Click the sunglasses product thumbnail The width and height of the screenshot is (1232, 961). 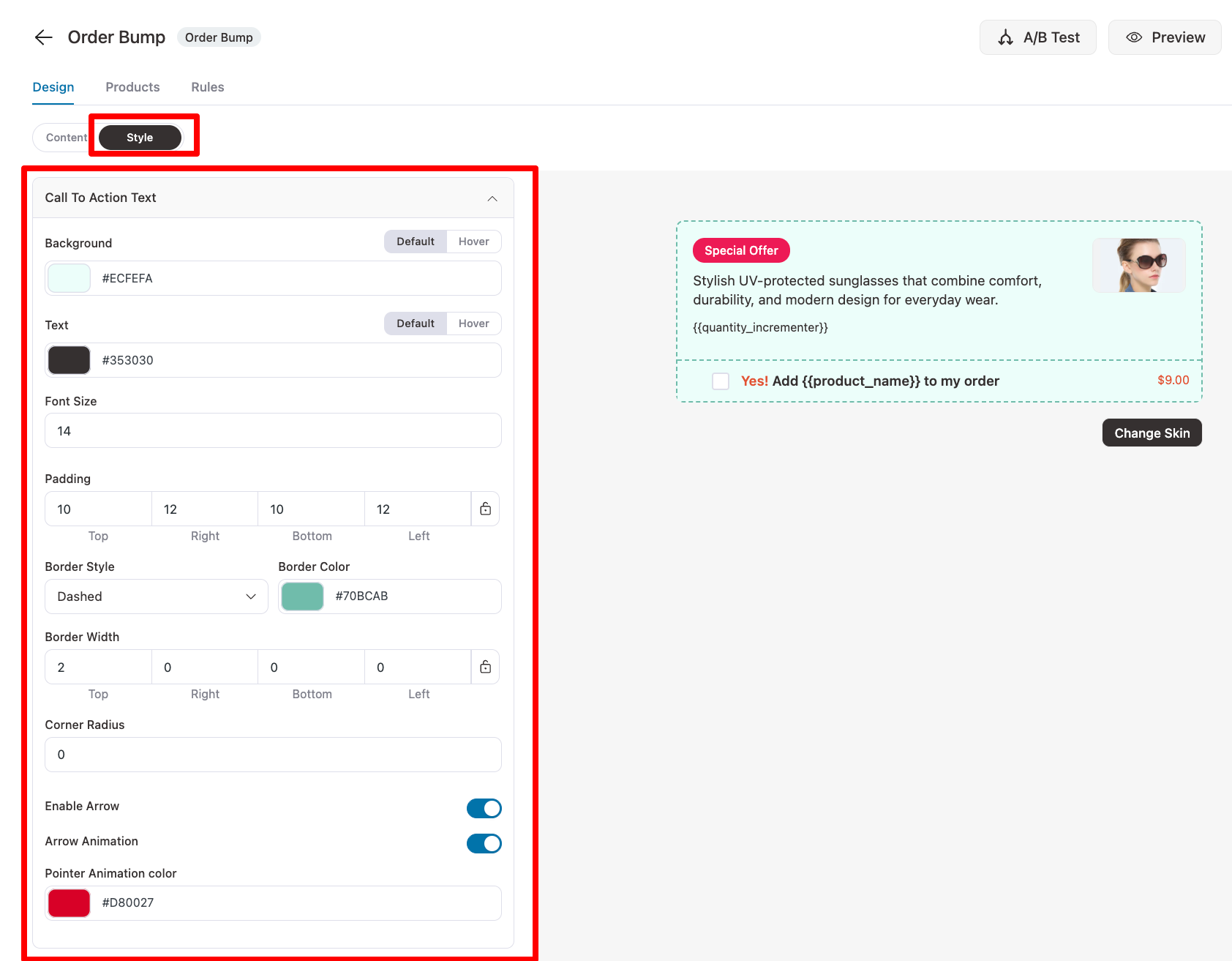(x=1138, y=265)
